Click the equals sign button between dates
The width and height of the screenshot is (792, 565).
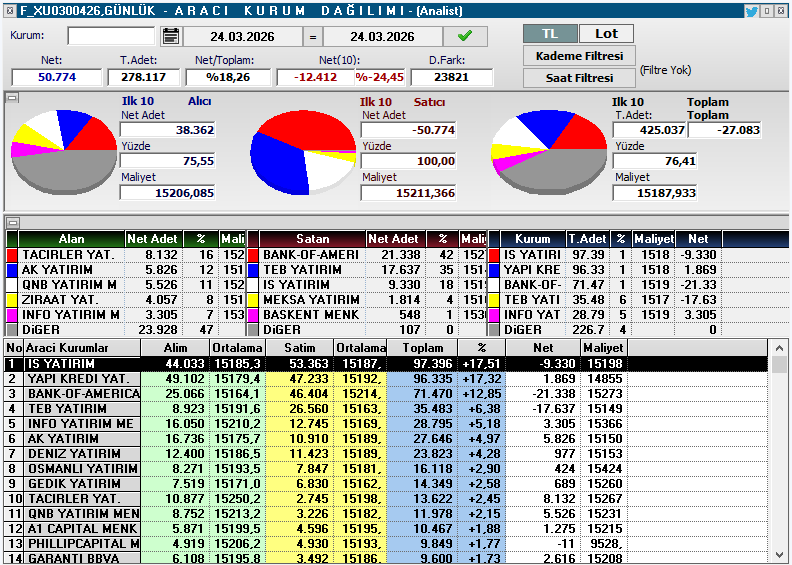[x=313, y=36]
